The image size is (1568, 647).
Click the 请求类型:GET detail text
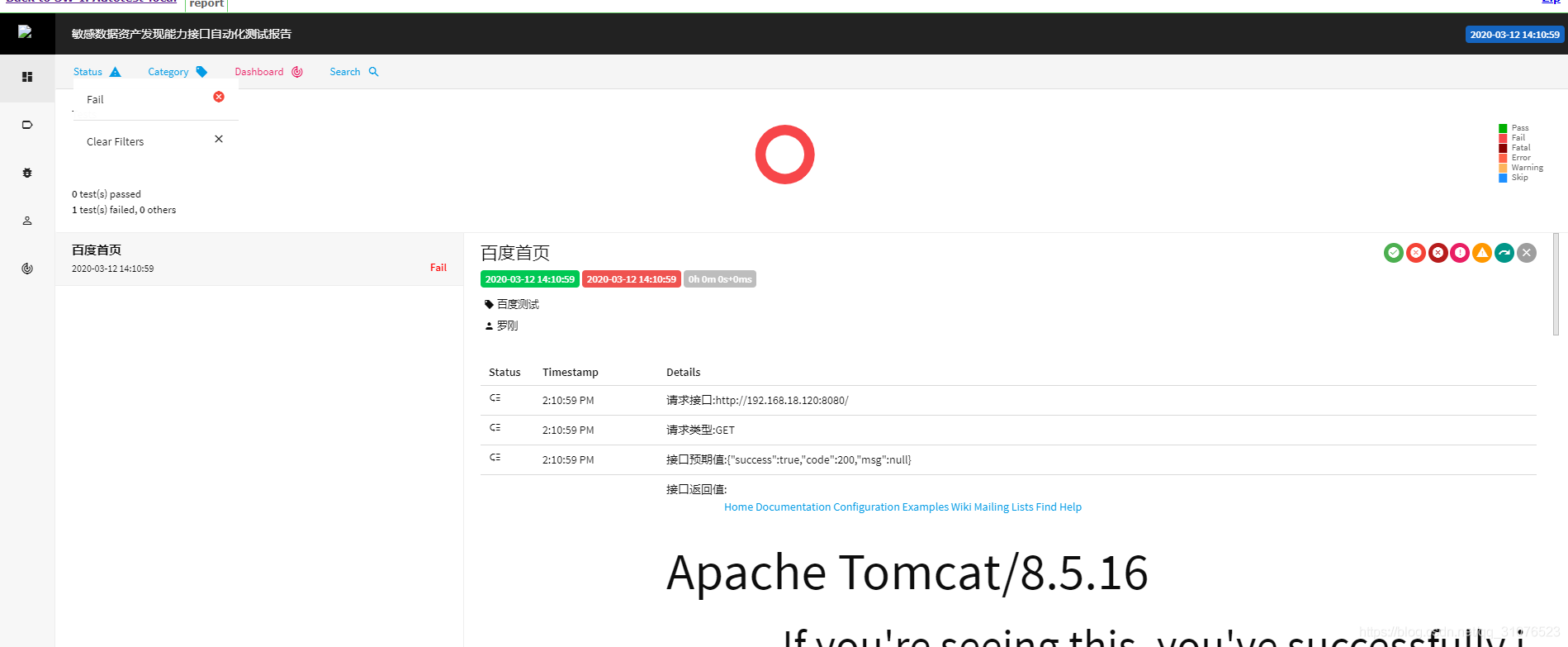coord(700,430)
